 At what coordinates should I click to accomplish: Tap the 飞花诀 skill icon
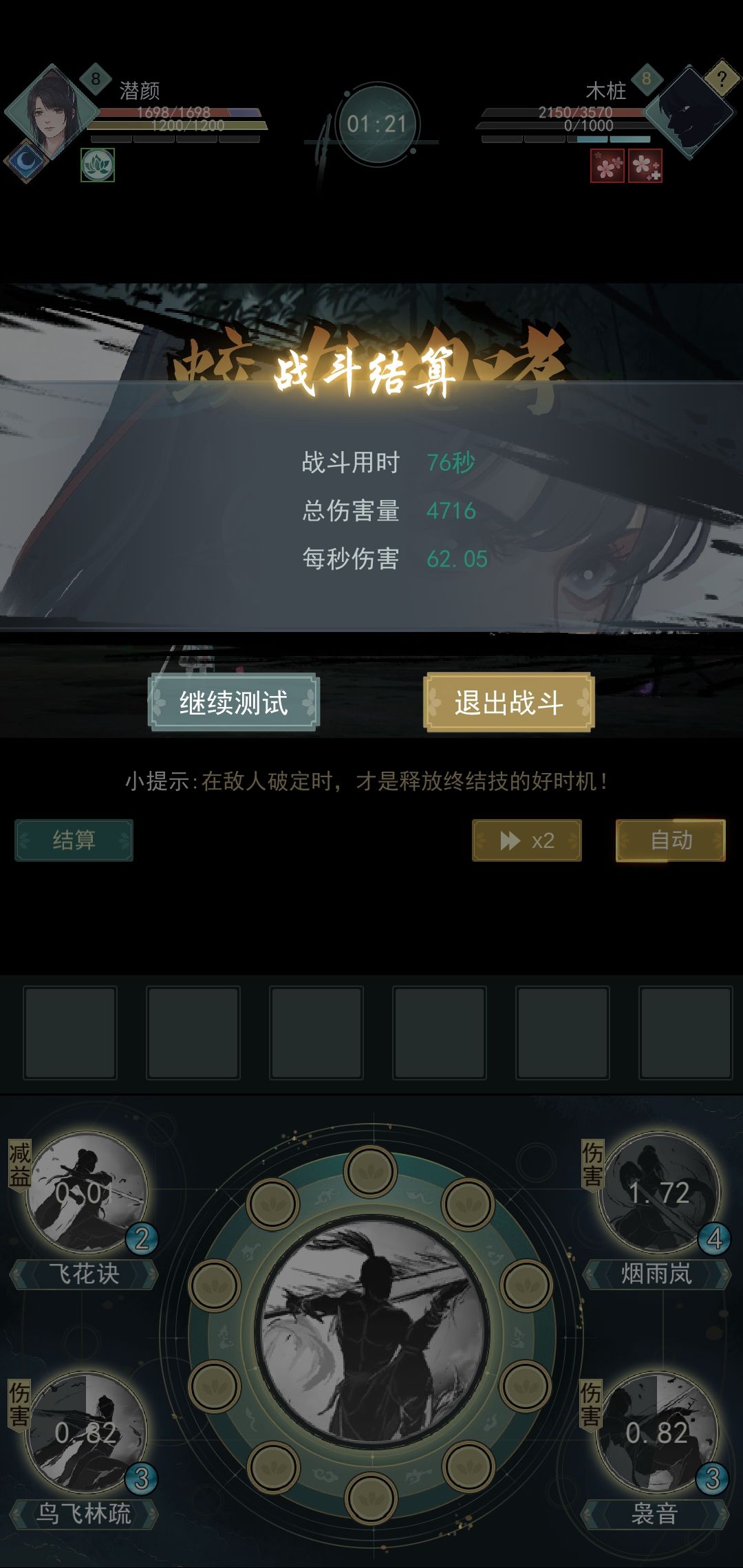click(86, 1191)
